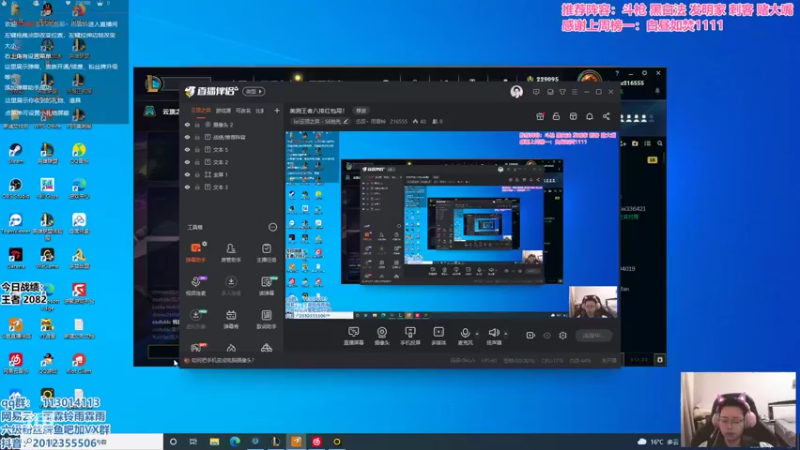Open the 视频连麦 tool icon
This screenshot has height=450, width=800.
pyautogui.click(x=196, y=286)
